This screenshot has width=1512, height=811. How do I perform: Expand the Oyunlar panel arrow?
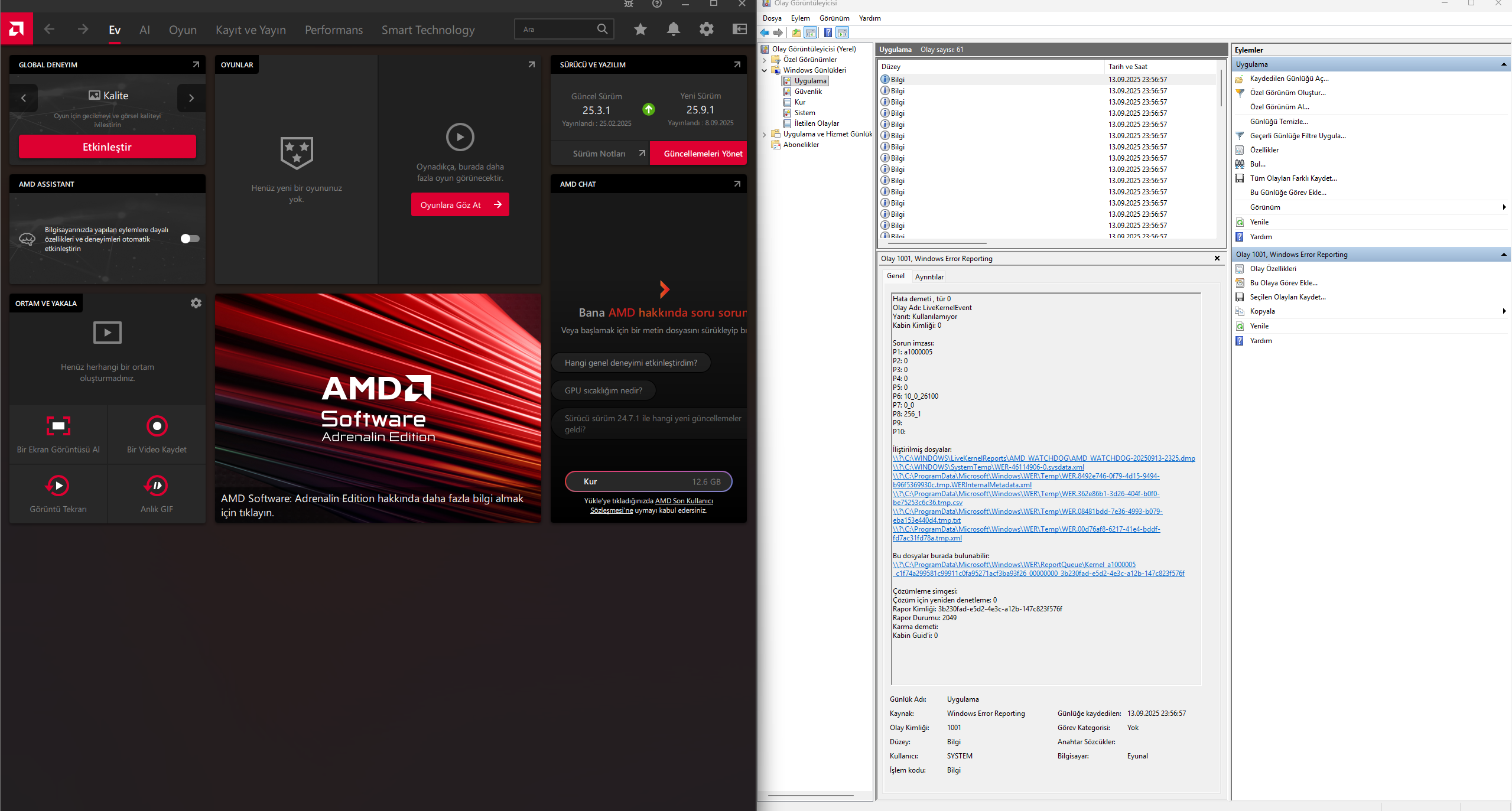(x=532, y=64)
